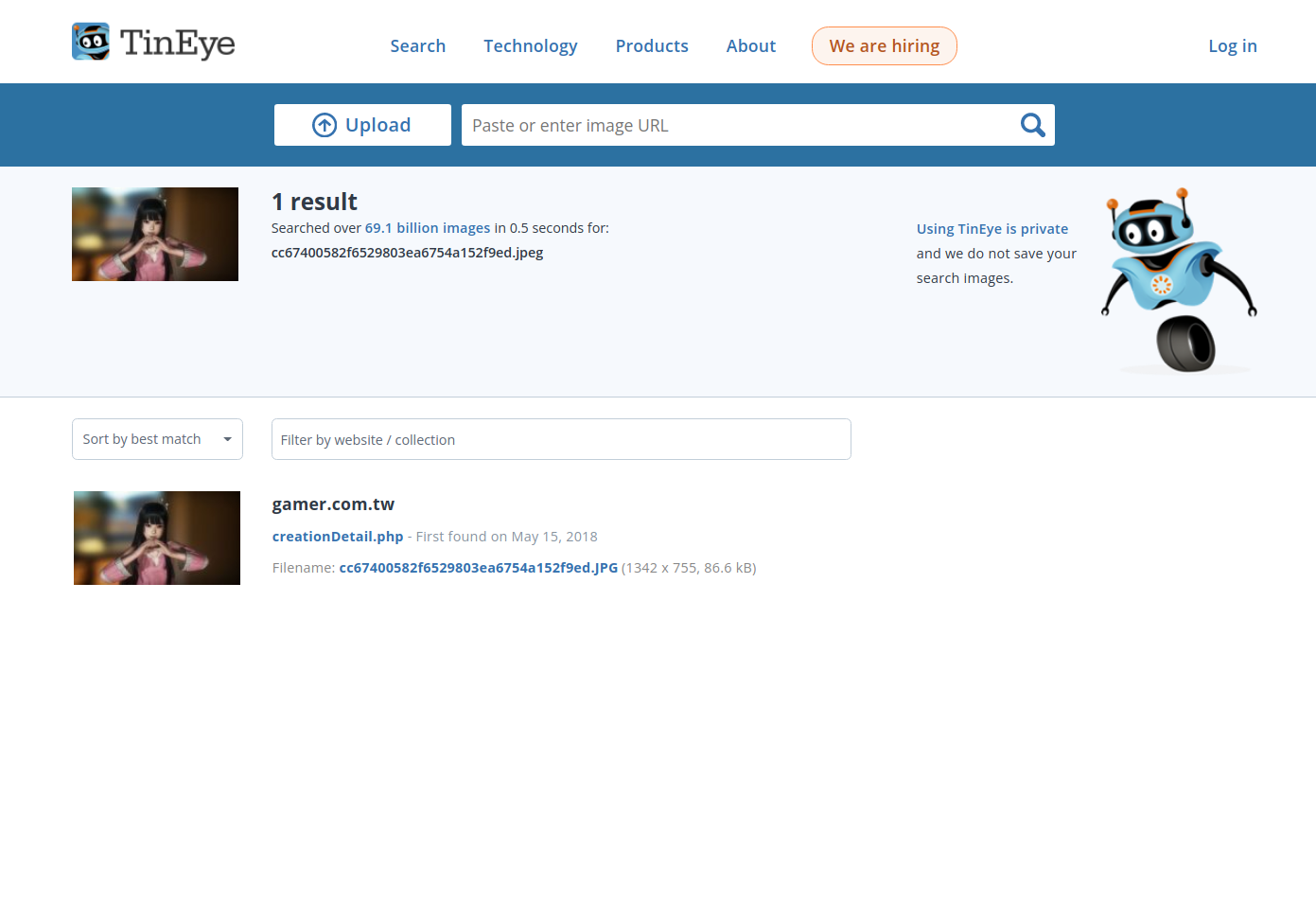Click the gamer.com.tw result heading
This screenshot has width=1316, height=901.
point(333,504)
